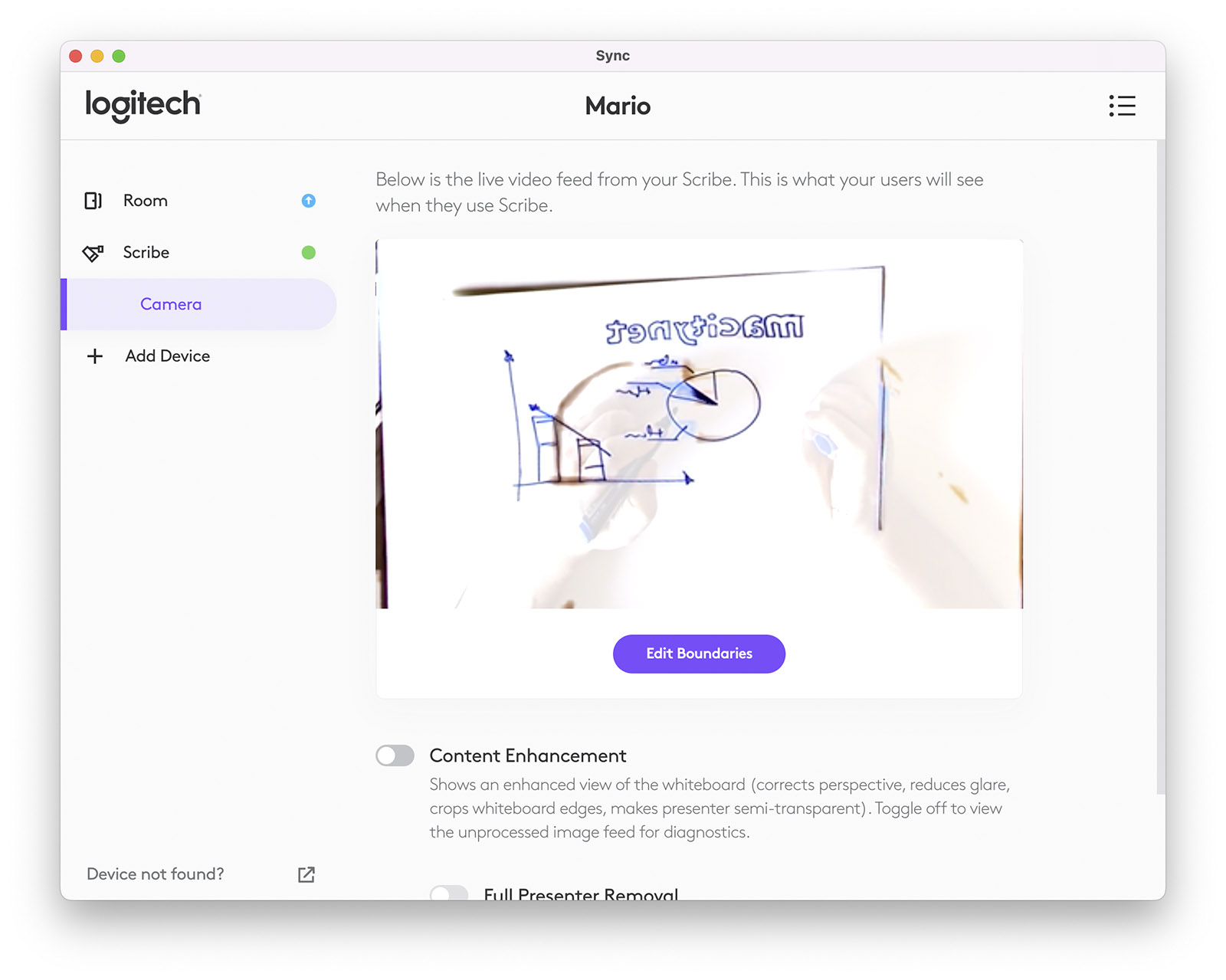This screenshot has width=1226, height=980.
Task: Click the live Scribe whiteboard video feed
Action: point(699,424)
